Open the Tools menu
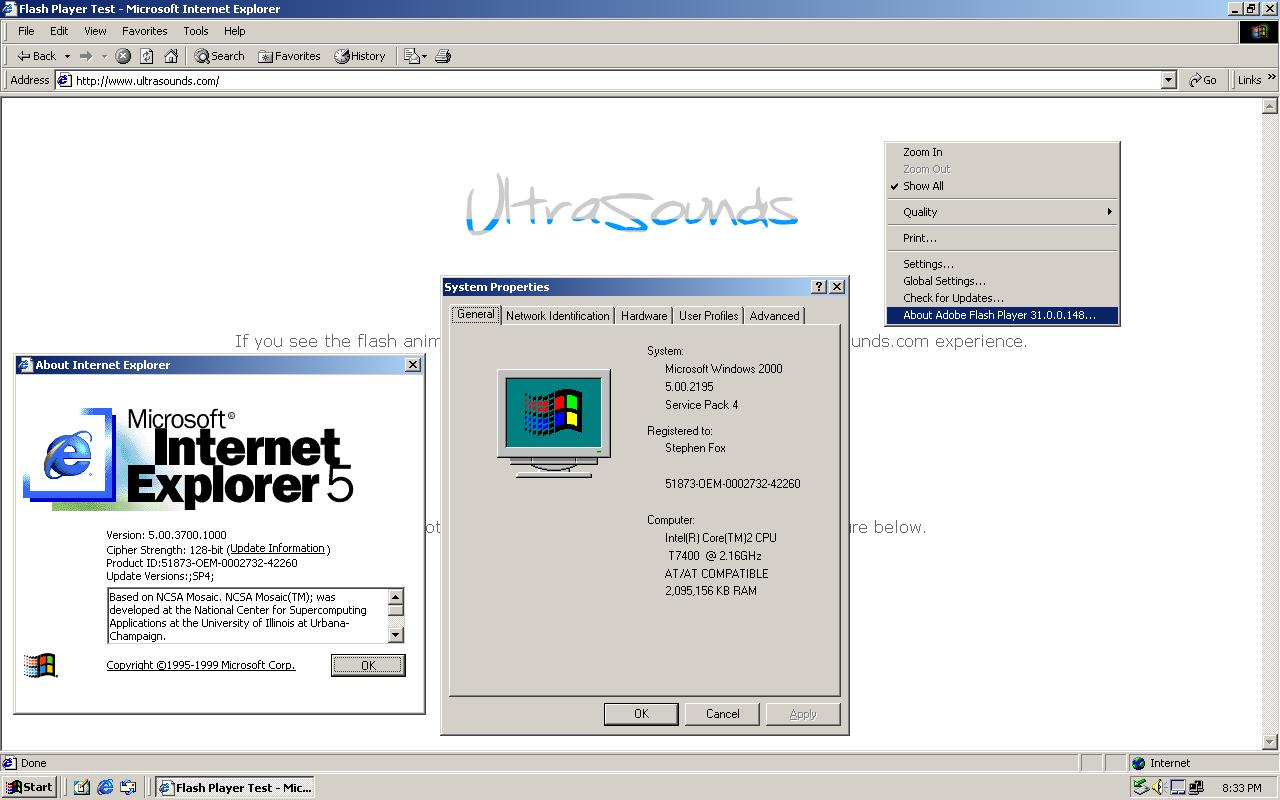The width and height of the screenshot is (1280, 800). tap(196, 31)
